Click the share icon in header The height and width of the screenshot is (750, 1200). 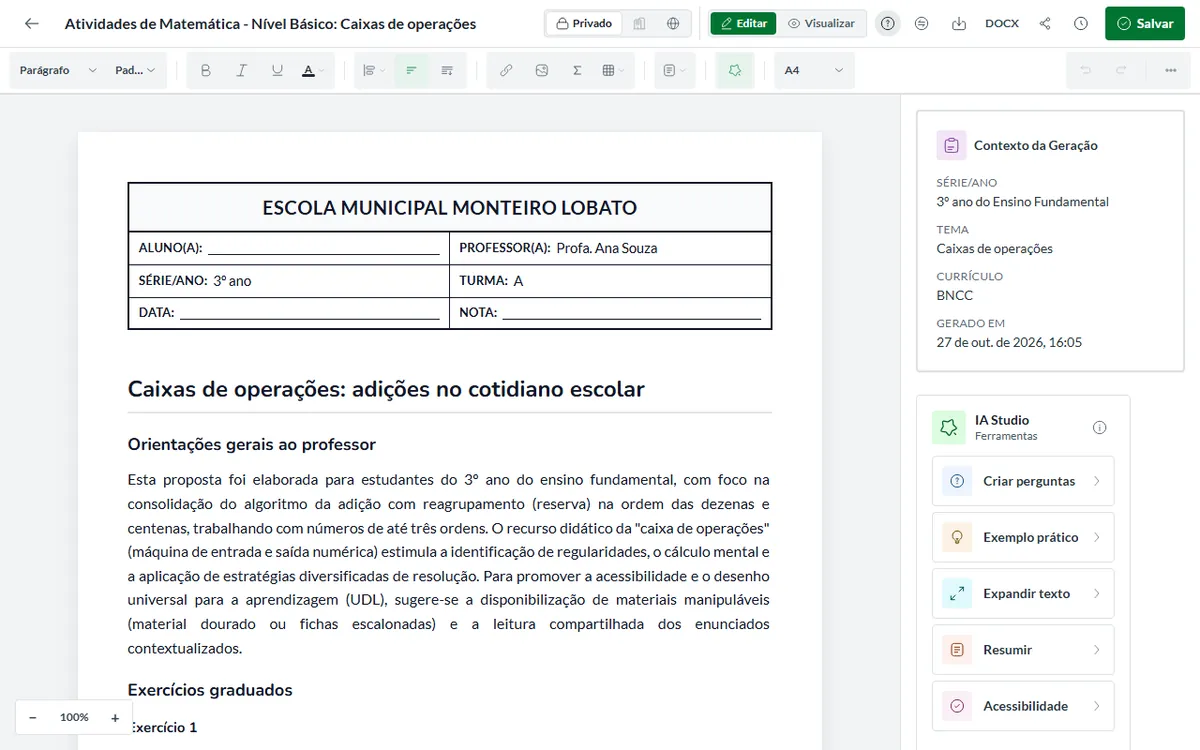(x=1045, y=23)
